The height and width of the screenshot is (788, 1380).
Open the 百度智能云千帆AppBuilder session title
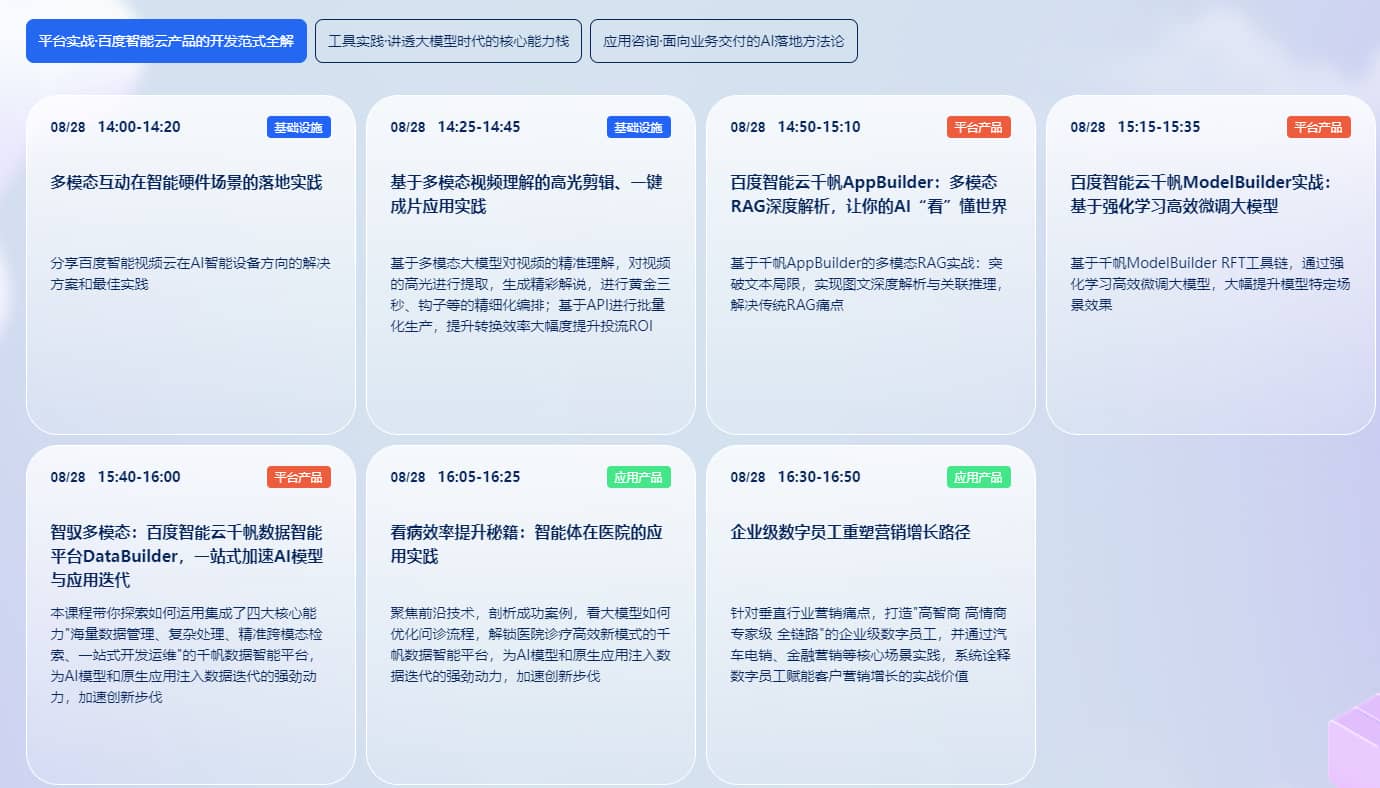(x=868, y=194)
